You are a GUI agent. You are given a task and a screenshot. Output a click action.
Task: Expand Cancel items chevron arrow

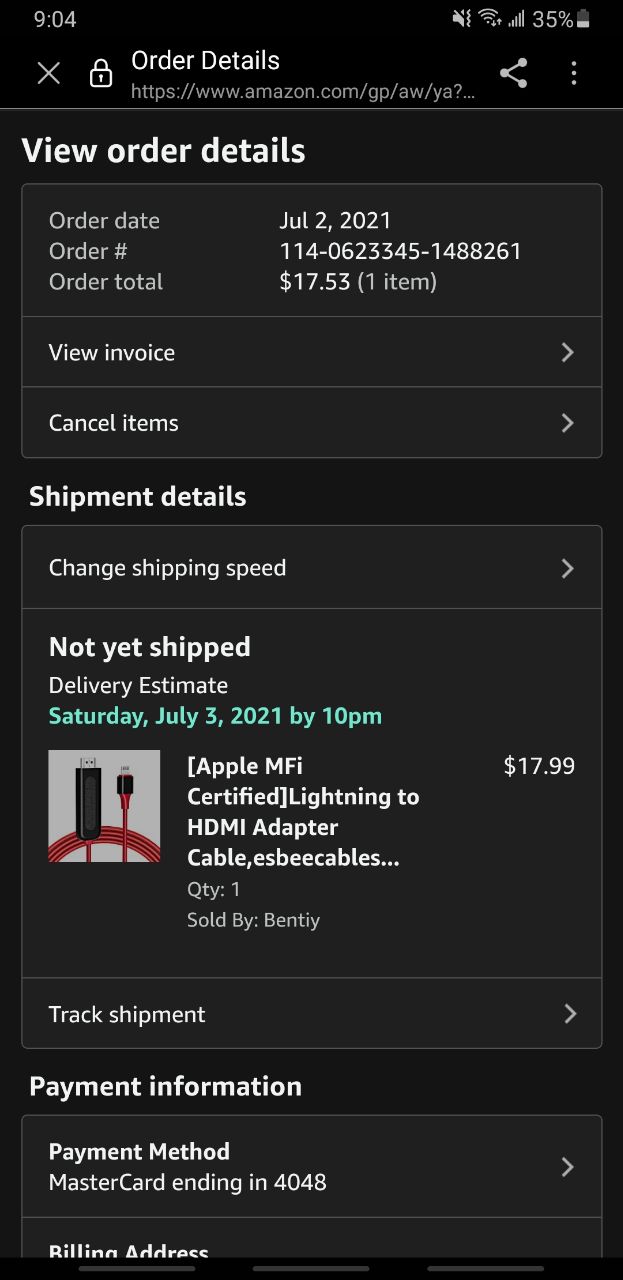[567, 423]
